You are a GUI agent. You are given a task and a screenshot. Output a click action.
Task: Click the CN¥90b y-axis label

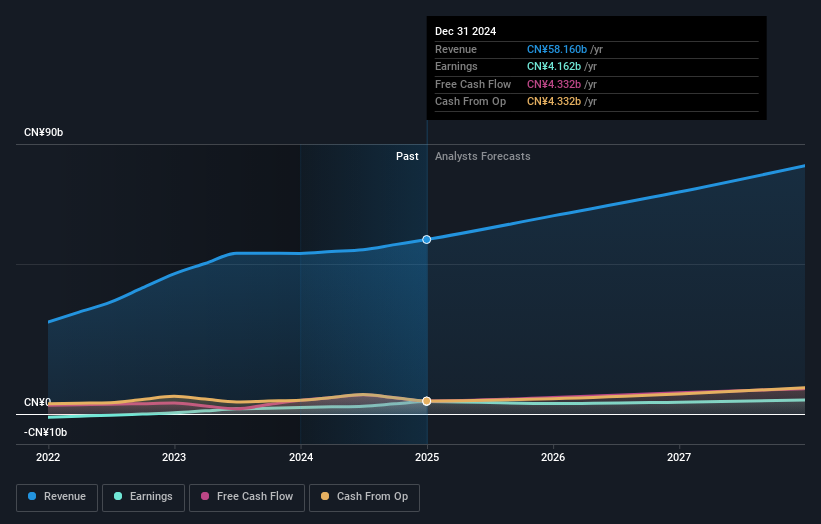[43, 132]
